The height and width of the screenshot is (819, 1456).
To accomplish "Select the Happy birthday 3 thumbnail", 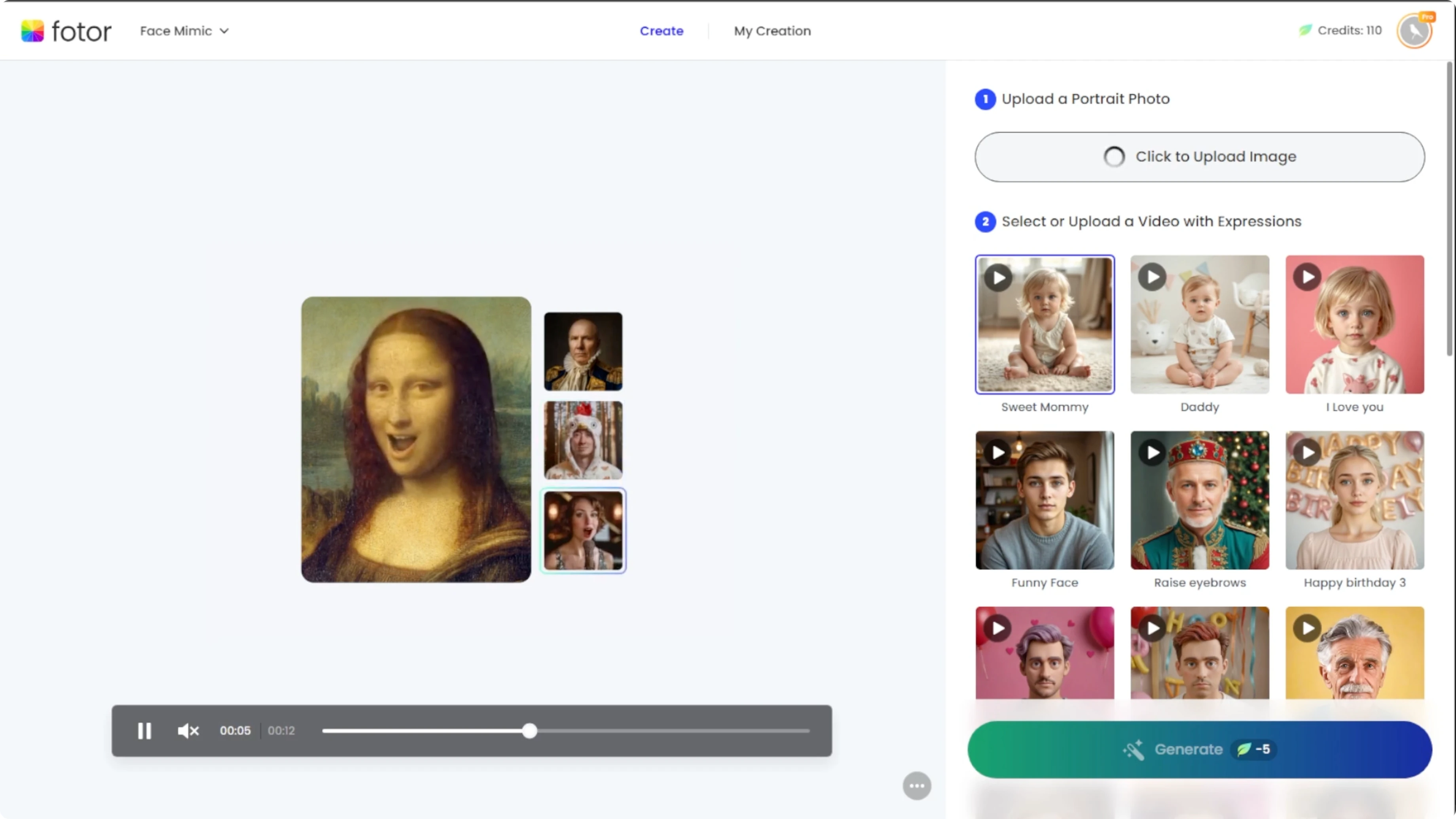I will [x=1355, y=500].
